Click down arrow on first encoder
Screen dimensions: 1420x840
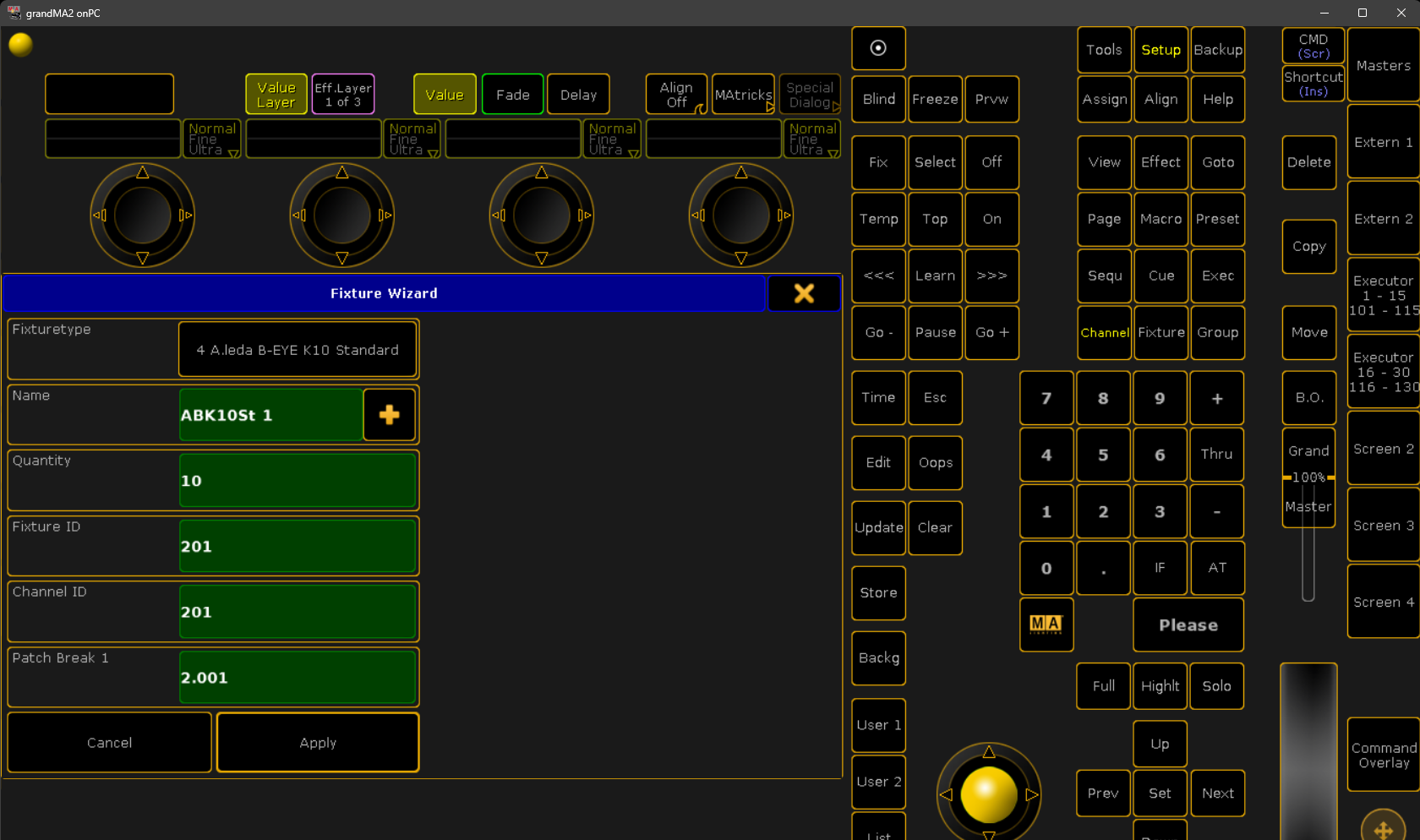[142, 258]
